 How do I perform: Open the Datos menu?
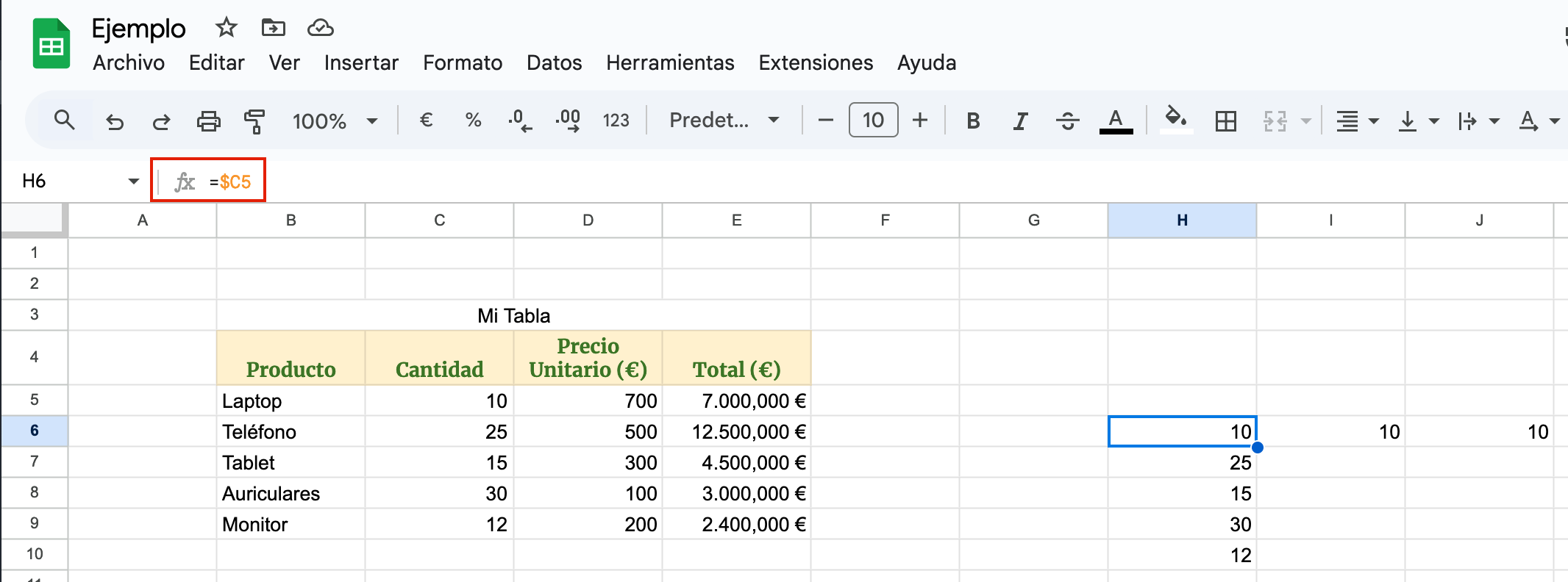[554, 63]
